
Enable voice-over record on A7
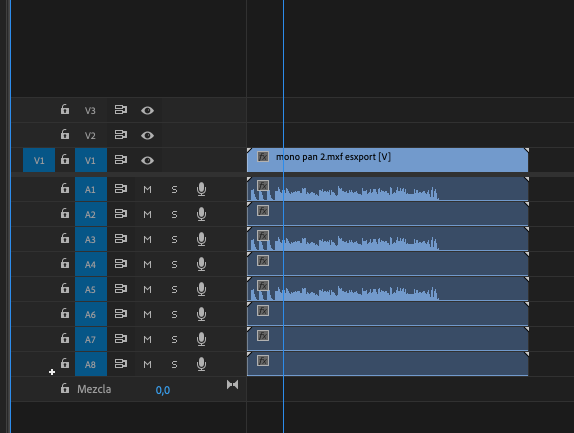[201, 339]
